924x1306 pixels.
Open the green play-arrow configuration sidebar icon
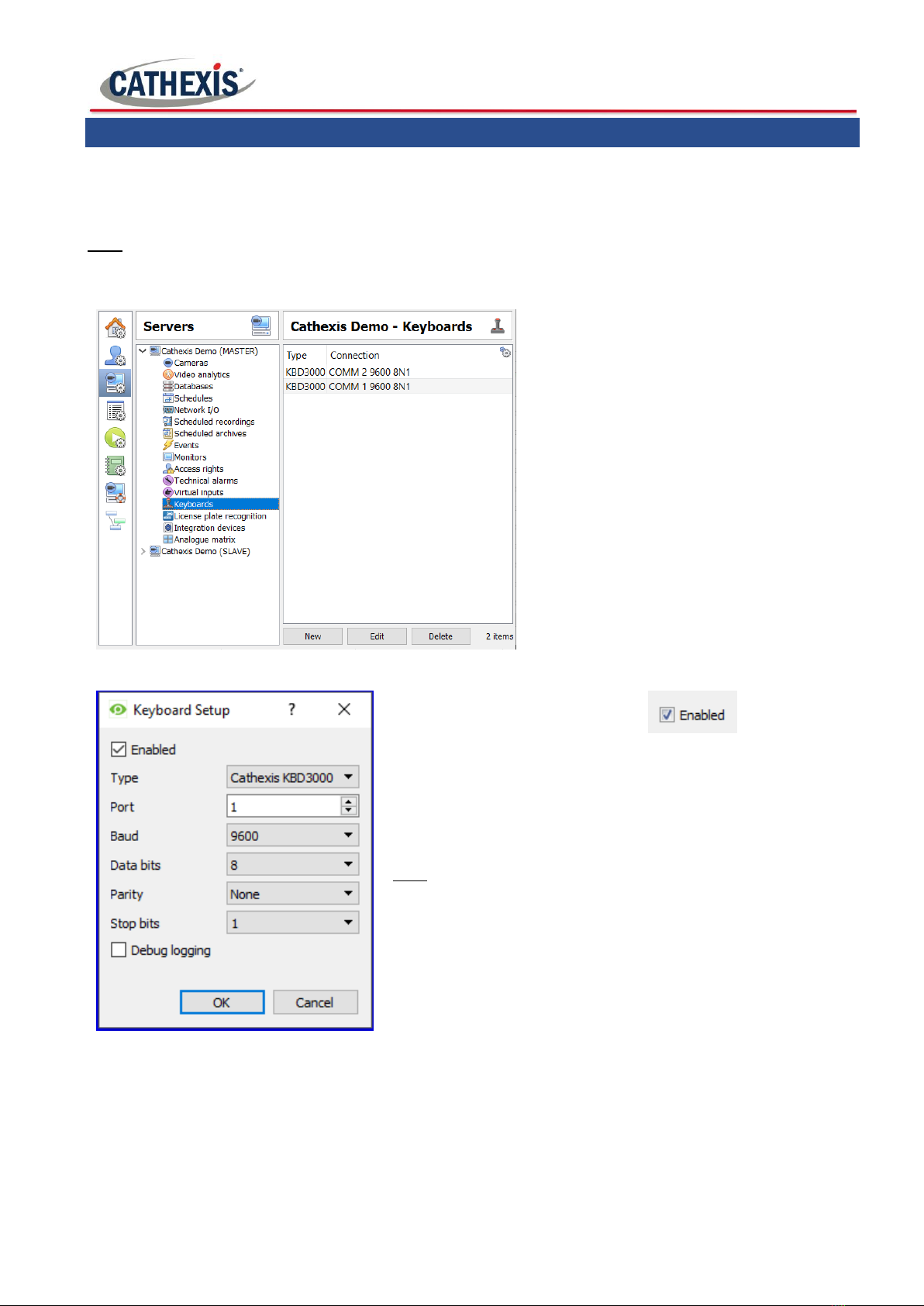pyautogui.click(x=115, y=438)
